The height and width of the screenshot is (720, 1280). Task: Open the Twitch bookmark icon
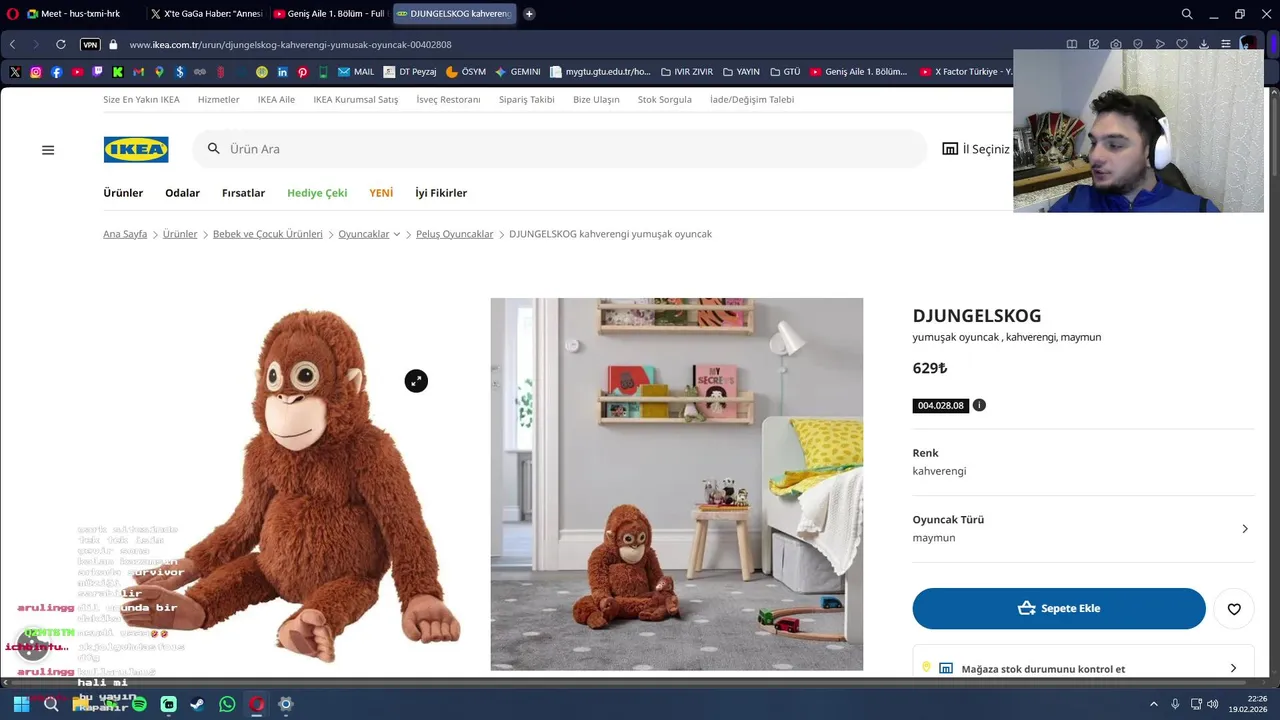(x=97, y=72)
